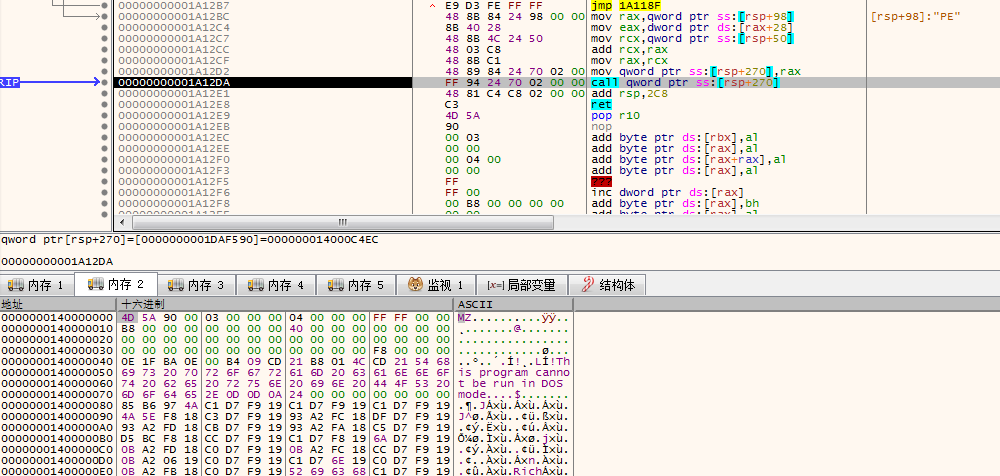
Task: Select the nop instruction at 1A12EB
Action: point(601,126)
